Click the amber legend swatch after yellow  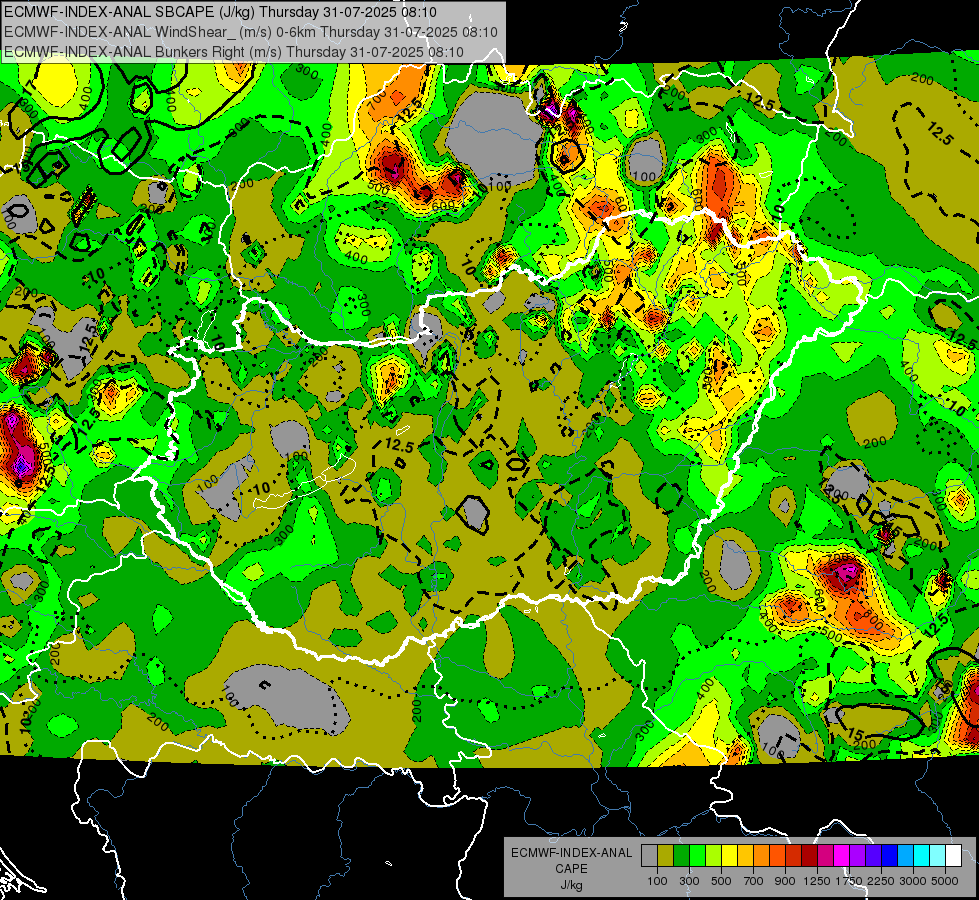pos(745,856)
